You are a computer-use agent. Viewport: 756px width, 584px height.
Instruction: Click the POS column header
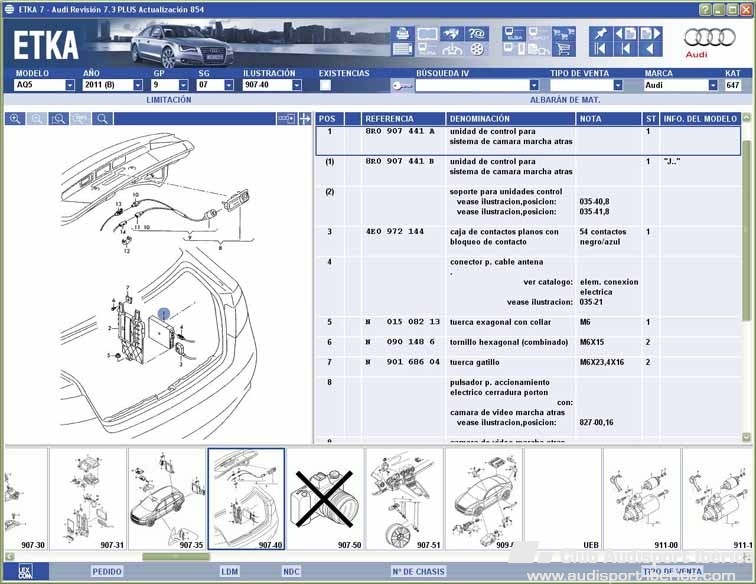click(x=329, y=119)
